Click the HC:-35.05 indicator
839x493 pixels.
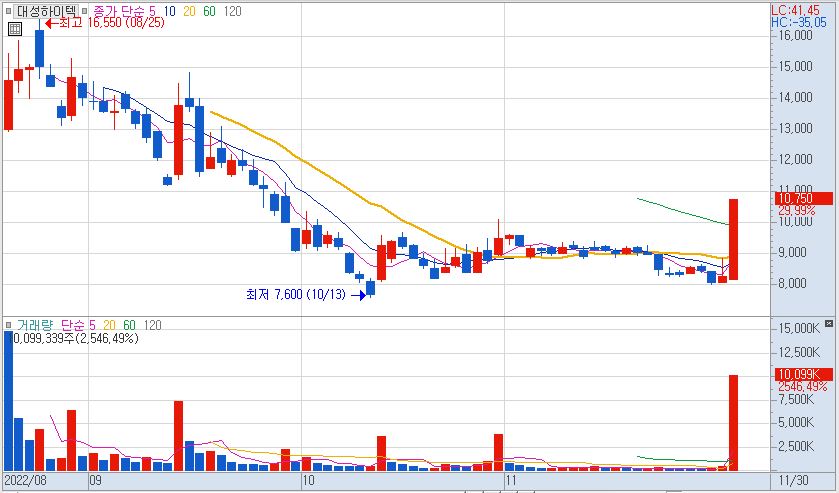click(x=799, y=22)
